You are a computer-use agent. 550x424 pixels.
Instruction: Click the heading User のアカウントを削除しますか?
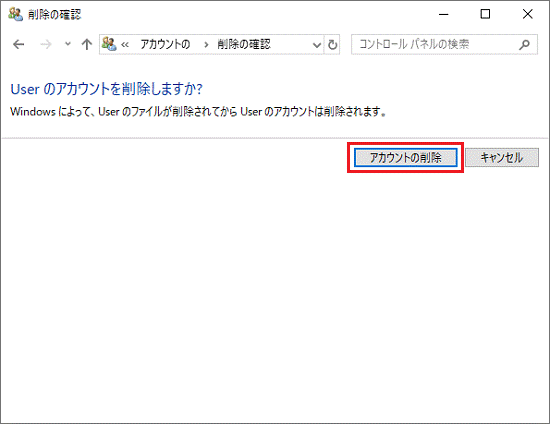click(107, 89)
